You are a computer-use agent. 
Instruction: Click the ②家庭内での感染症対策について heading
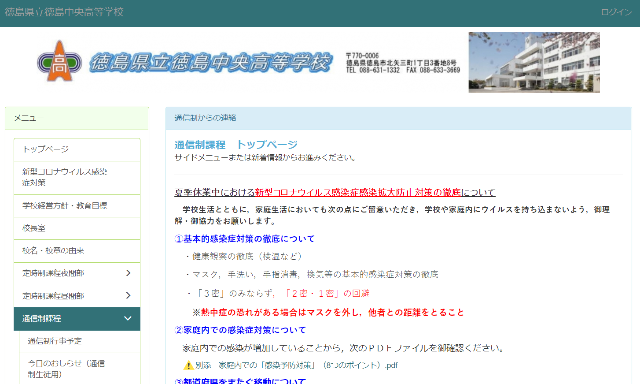click(x=240, y=330)
